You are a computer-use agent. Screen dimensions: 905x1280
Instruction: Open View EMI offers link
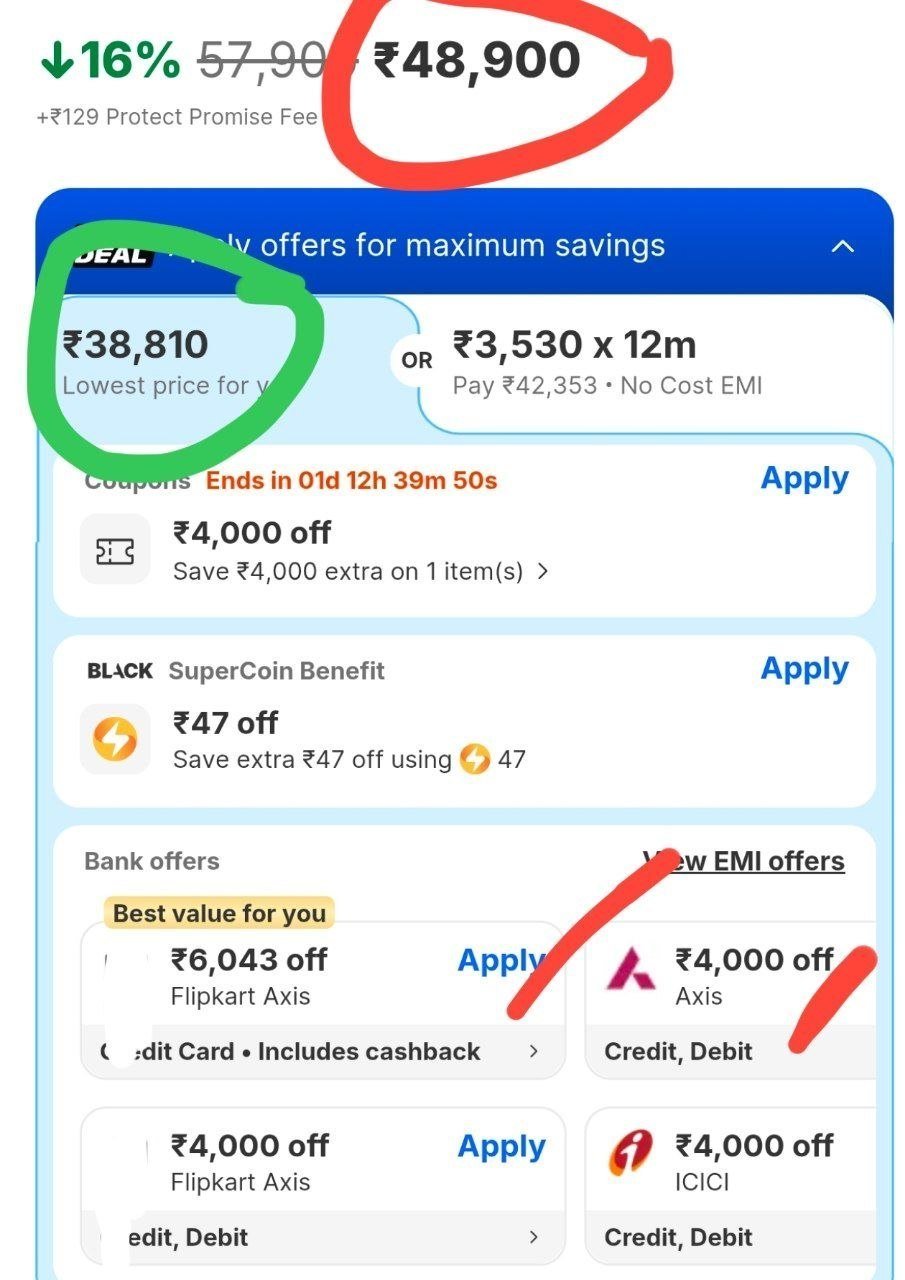(x=744, y=861)
